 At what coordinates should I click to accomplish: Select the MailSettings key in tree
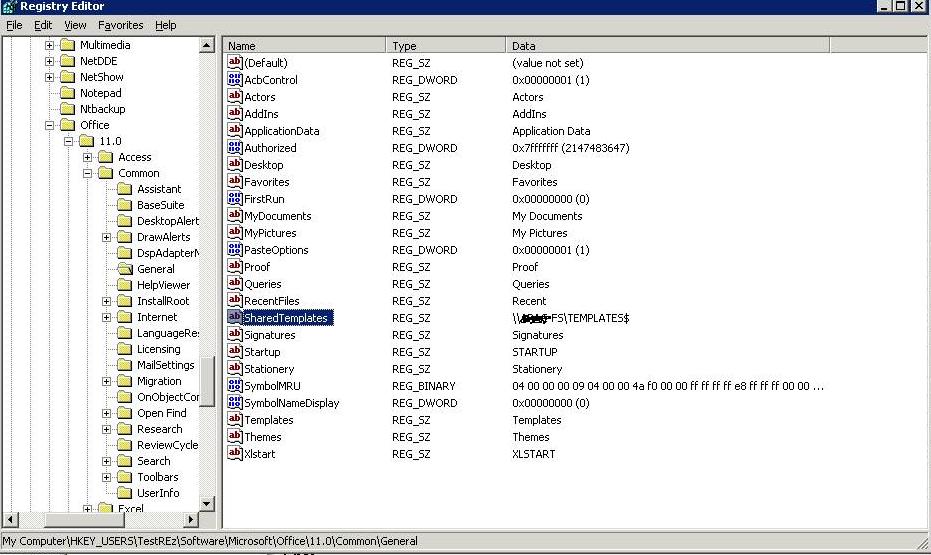coord(165,365)
